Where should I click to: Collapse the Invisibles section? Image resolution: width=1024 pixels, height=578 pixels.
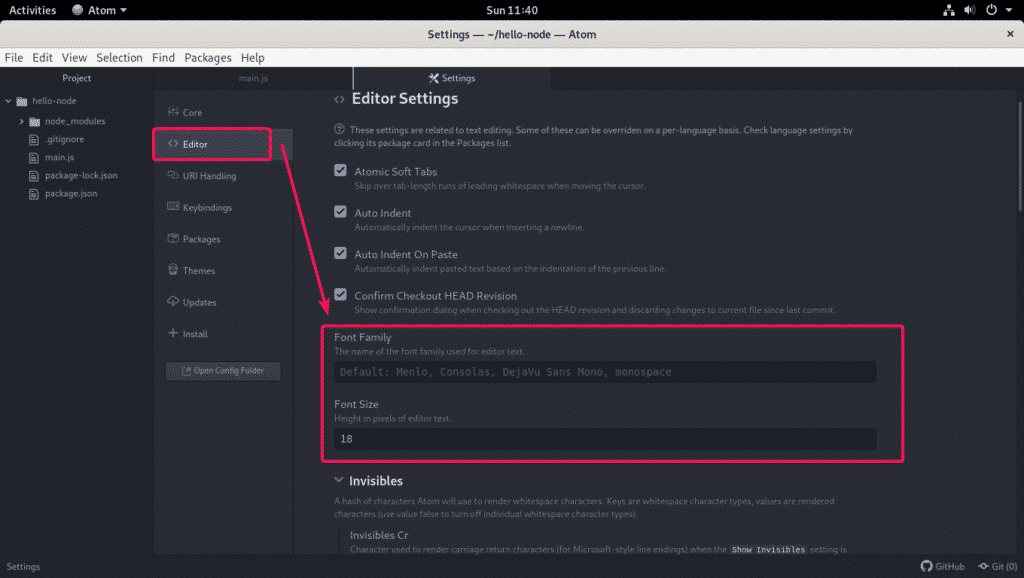pos(338,480)
